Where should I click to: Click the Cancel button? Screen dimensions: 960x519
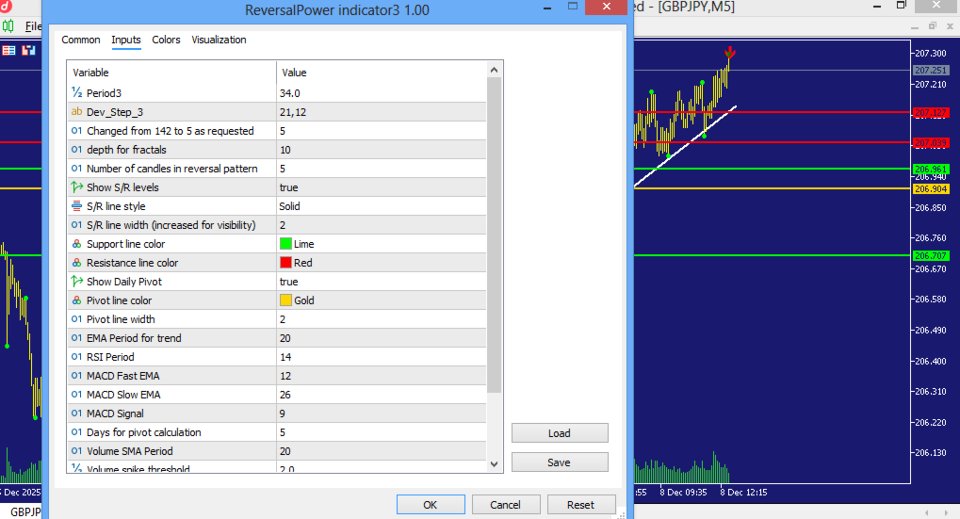click(x=505, y=505)
